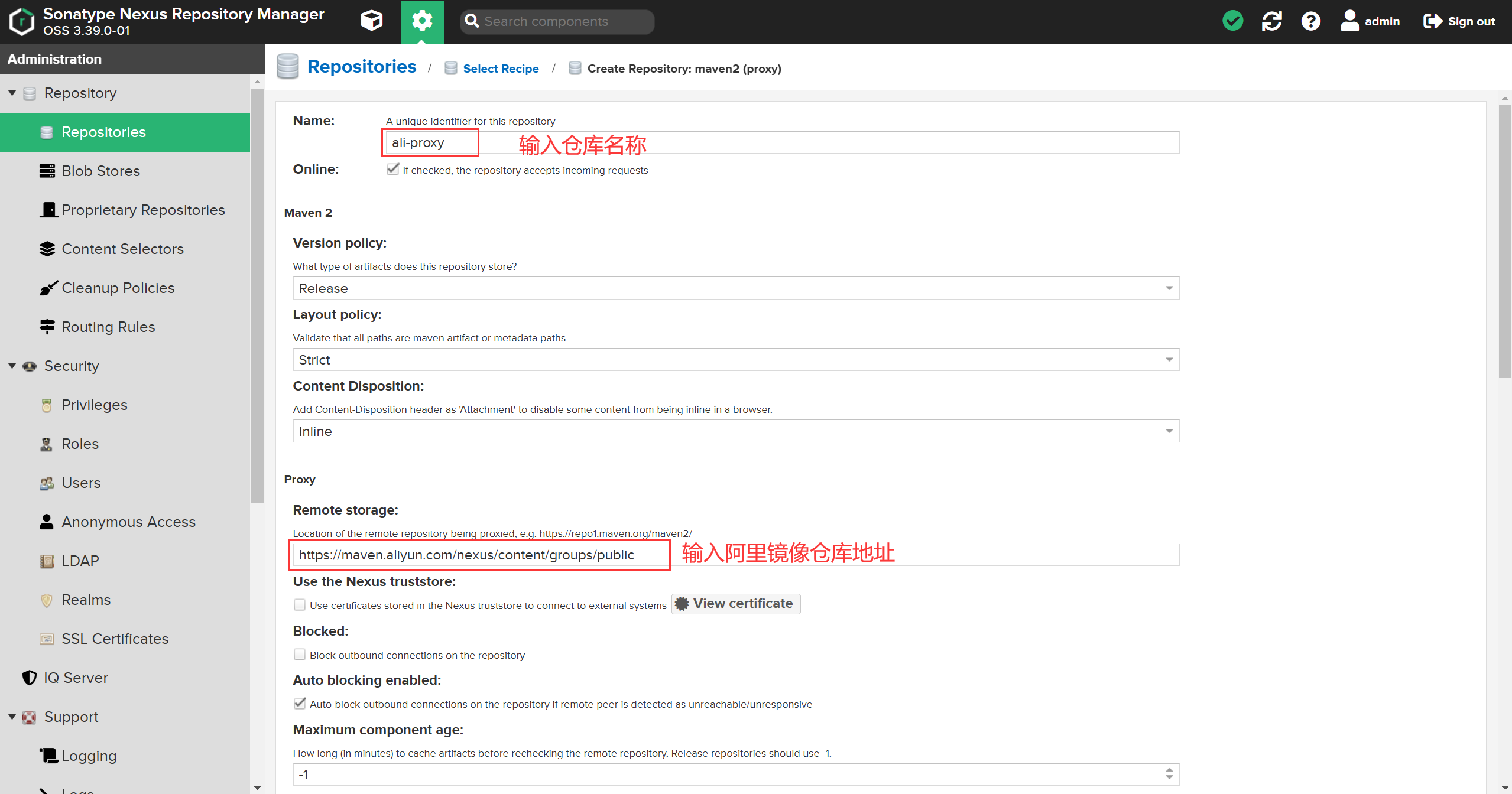This screenshot has width=1512, height=794.
Task: Select Blob Stores in the sidebar
Action: click(100, 171)
